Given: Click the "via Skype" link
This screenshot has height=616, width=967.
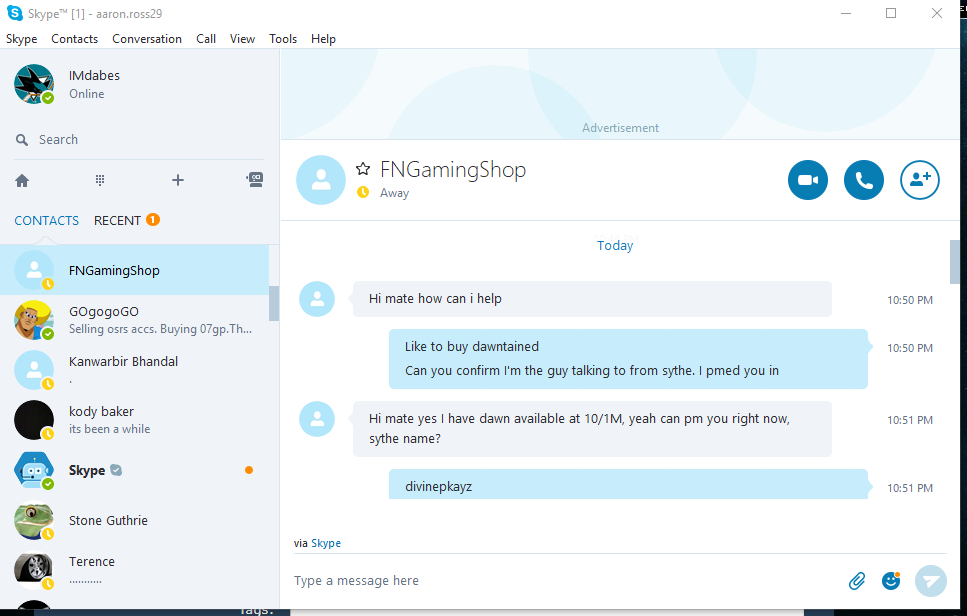Looking at the screenshot, I should tap(326, 543).
